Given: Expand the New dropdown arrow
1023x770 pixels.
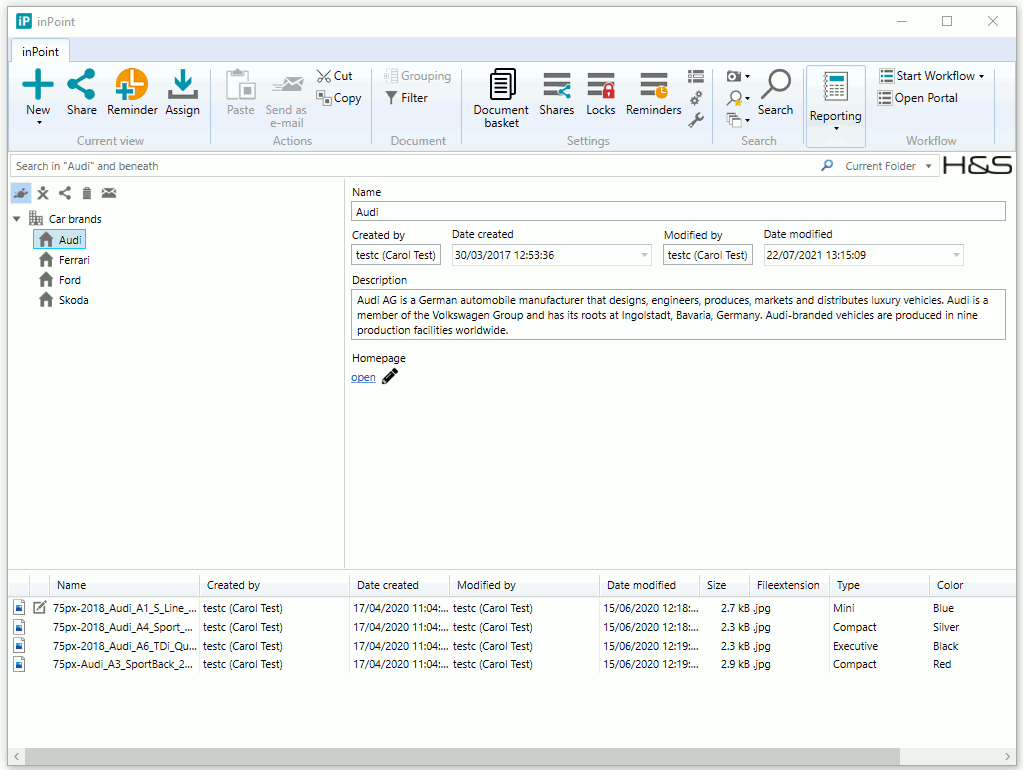Looking at the screenshot, I should pos(38,123).
